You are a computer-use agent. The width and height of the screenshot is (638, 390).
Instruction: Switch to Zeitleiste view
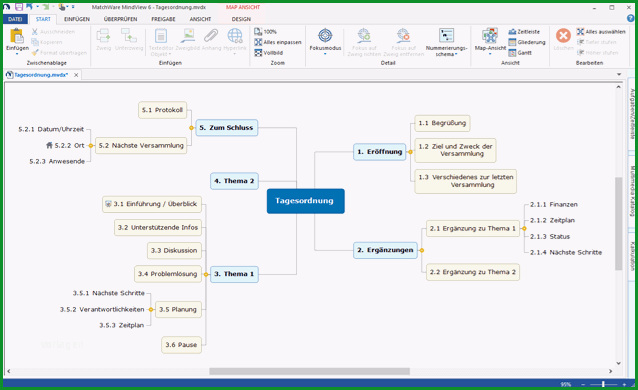tap(524, 31)
